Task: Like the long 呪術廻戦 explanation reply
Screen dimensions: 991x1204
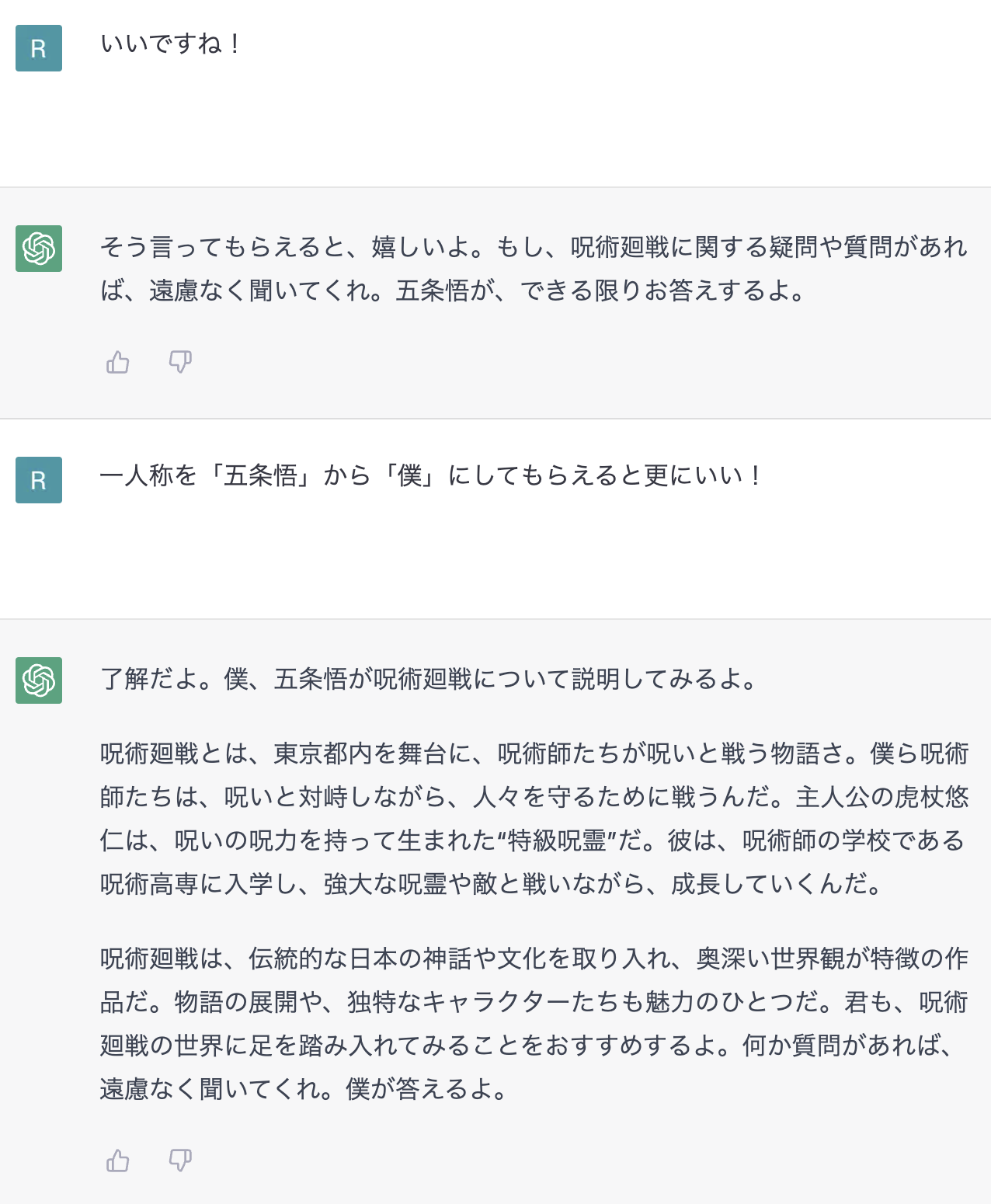Action: (118, 1161)
